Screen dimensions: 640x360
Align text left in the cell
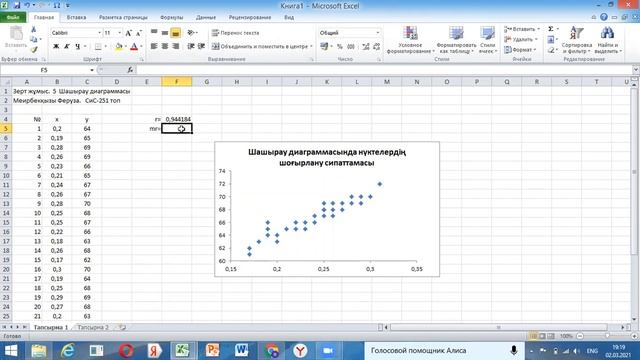click(154, 46)
